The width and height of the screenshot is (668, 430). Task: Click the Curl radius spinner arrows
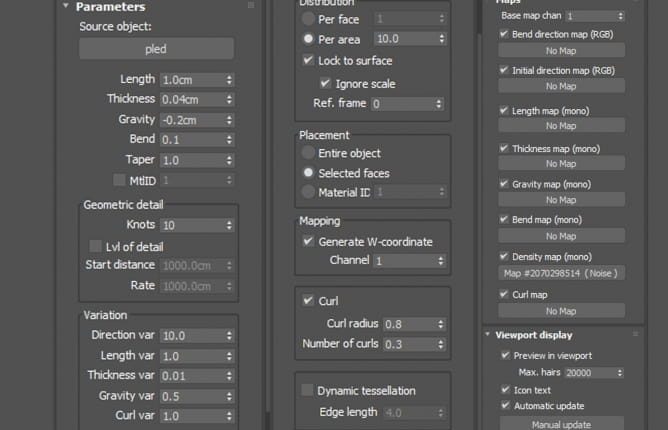point(440,324)
